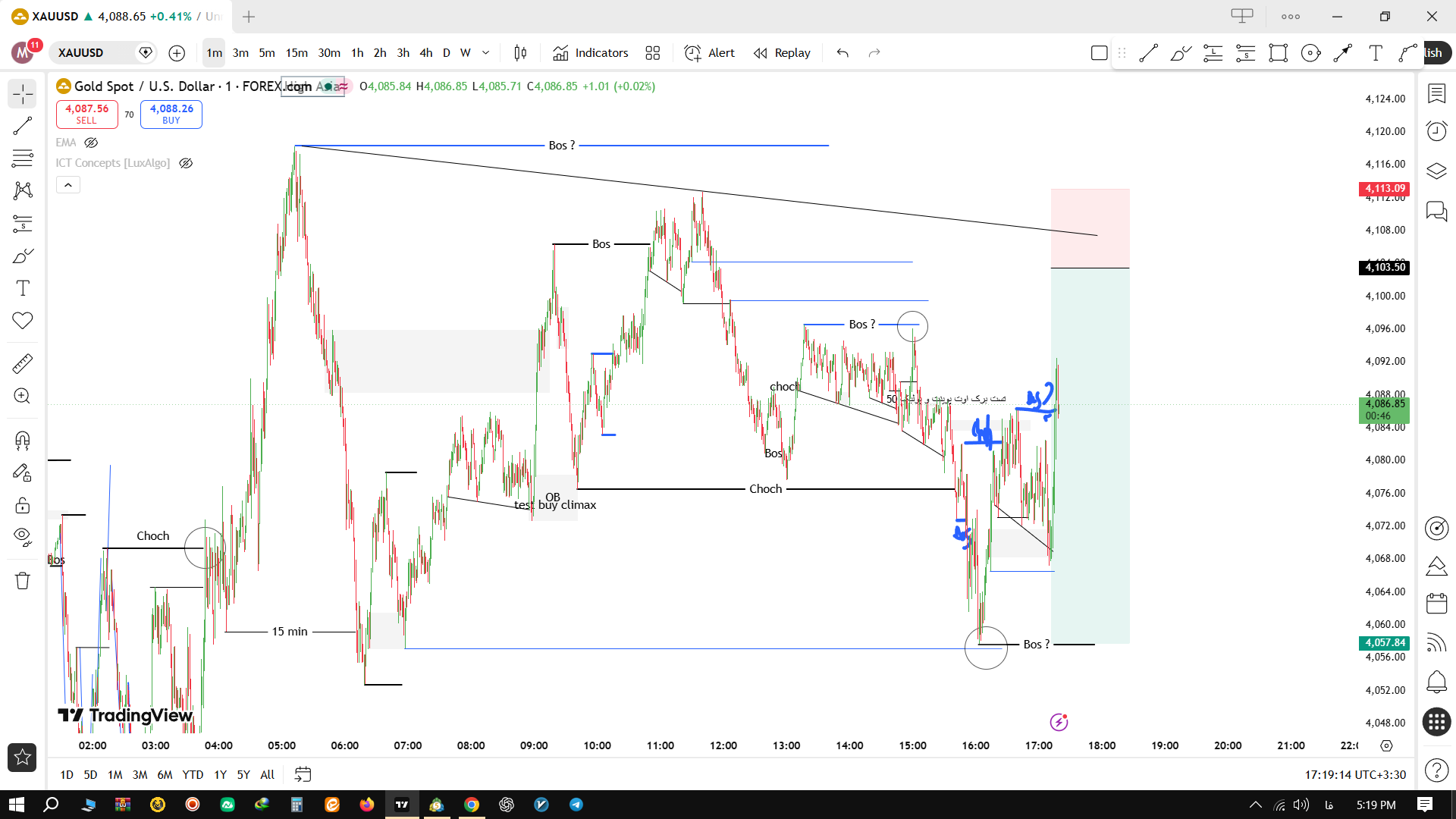Viewport: 1456px width, 819px height.
Task: Open the heart icons and emoji tool
Action: tap(23, 321)
